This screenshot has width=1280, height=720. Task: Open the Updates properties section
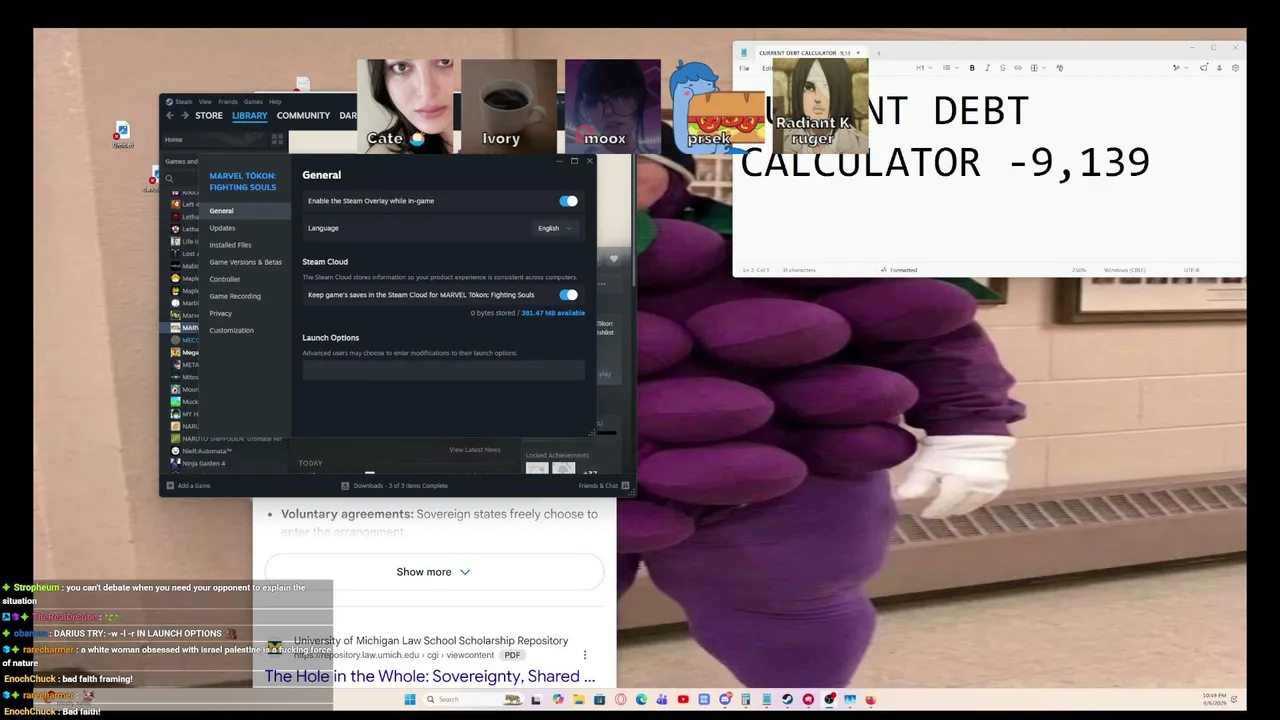coord(222,228)
